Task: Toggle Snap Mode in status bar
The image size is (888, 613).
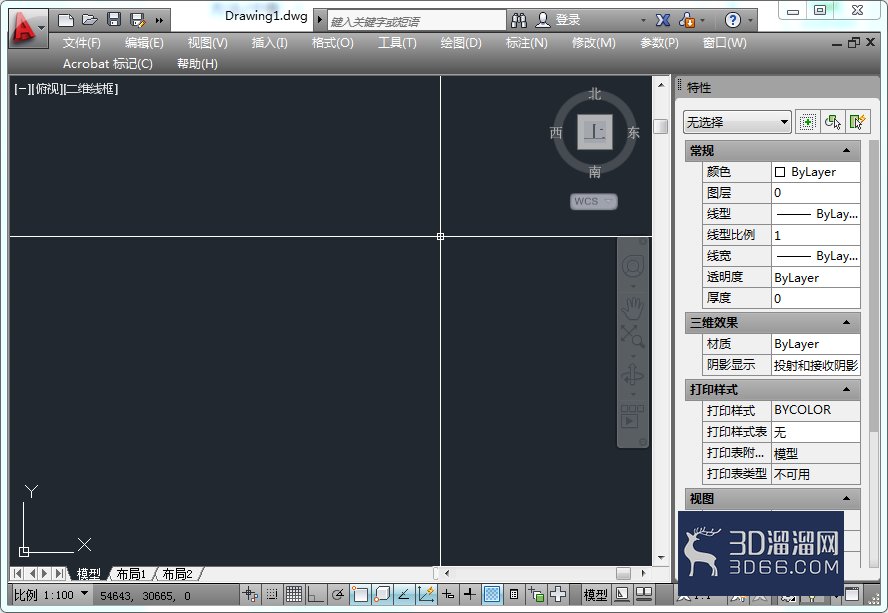Action: [x=272, y=594]
